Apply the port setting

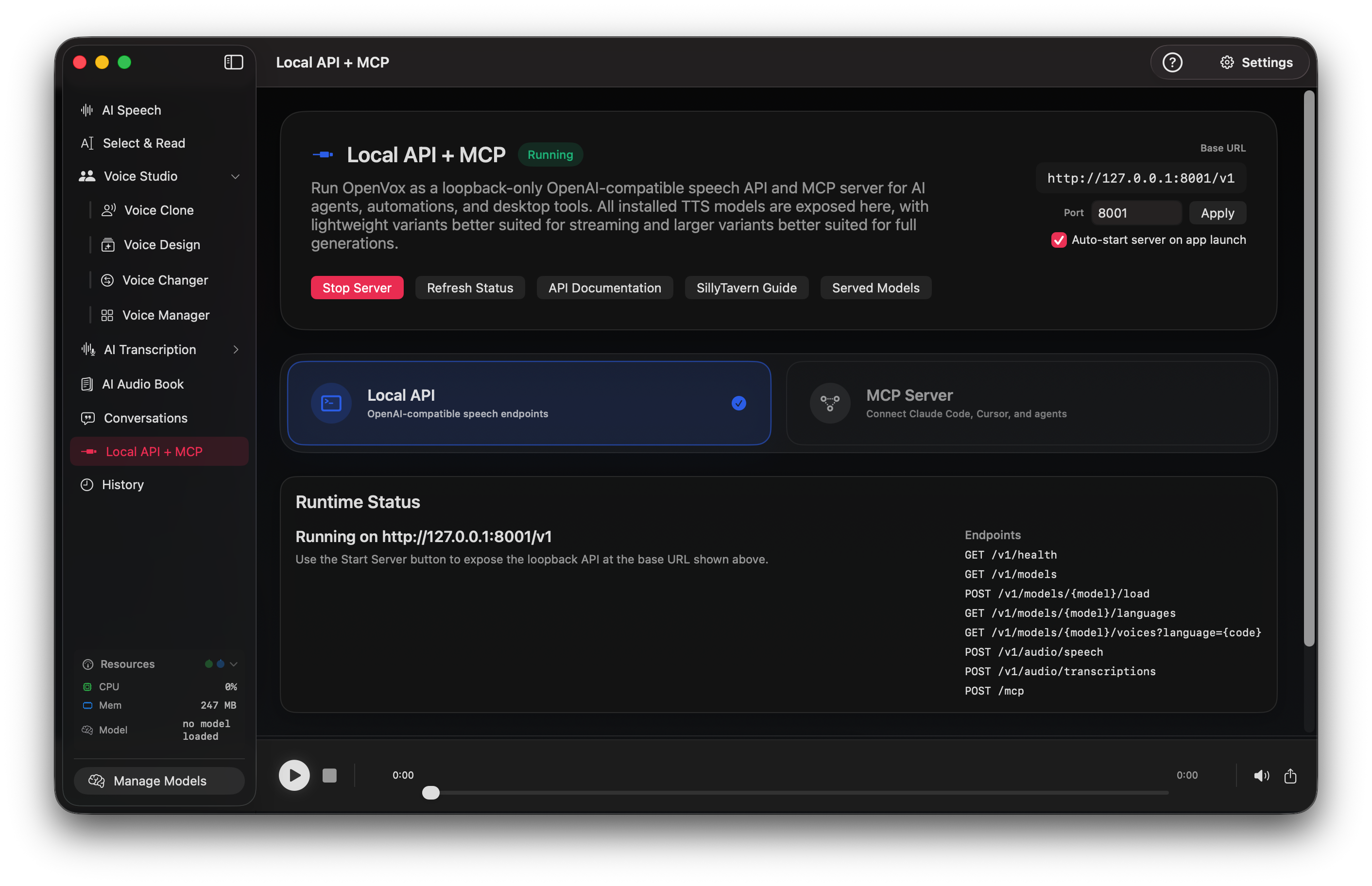1217,213
